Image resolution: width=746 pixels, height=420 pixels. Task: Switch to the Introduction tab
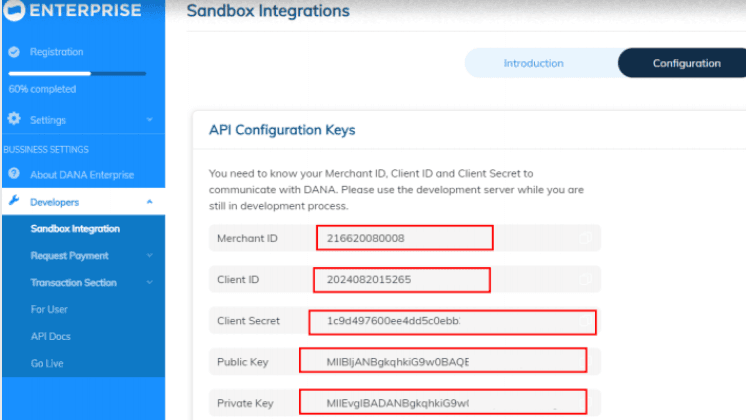pos(533,63)
